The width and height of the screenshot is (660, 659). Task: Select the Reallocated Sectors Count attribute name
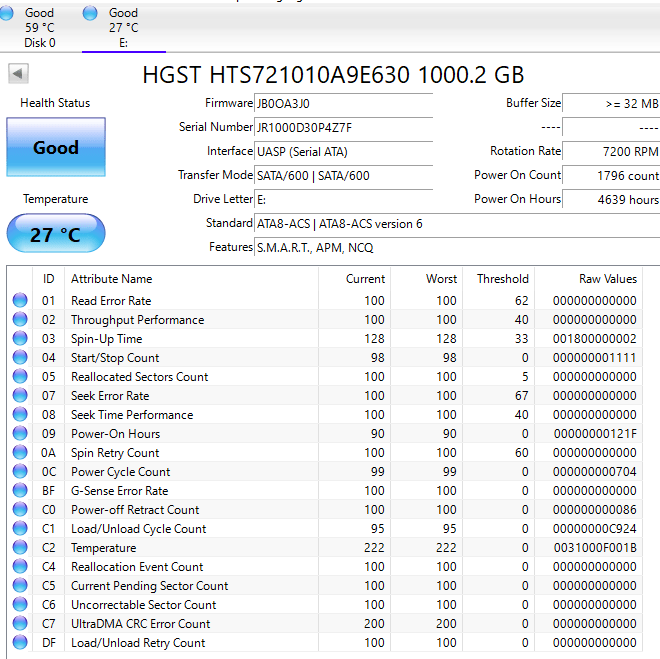139,377
